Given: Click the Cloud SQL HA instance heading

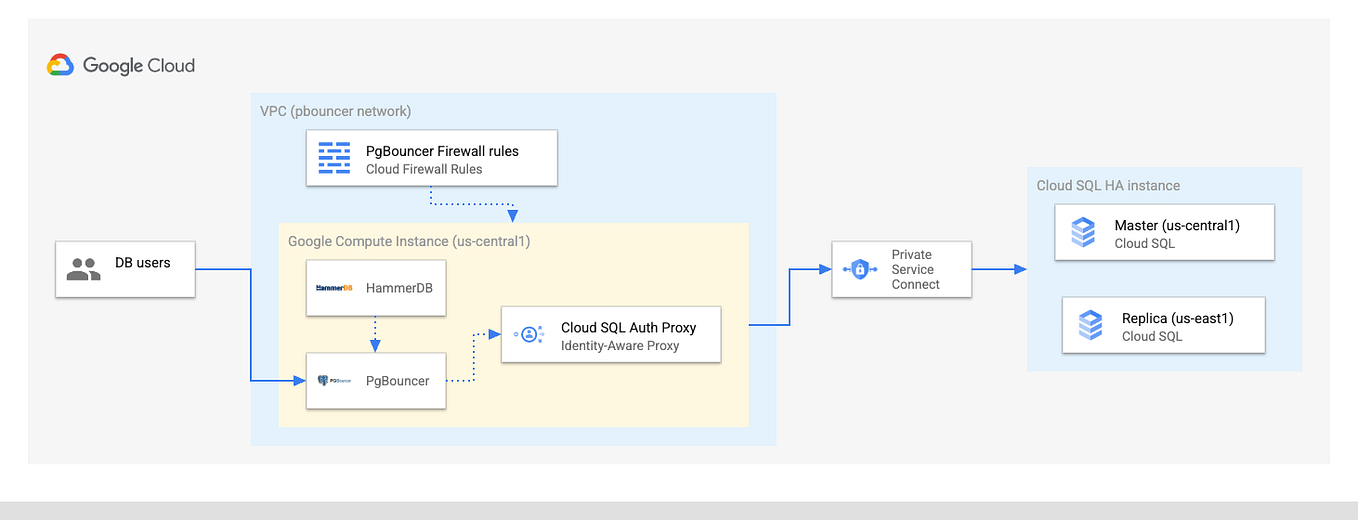Looking at the screenshot, I should 1108,185.
